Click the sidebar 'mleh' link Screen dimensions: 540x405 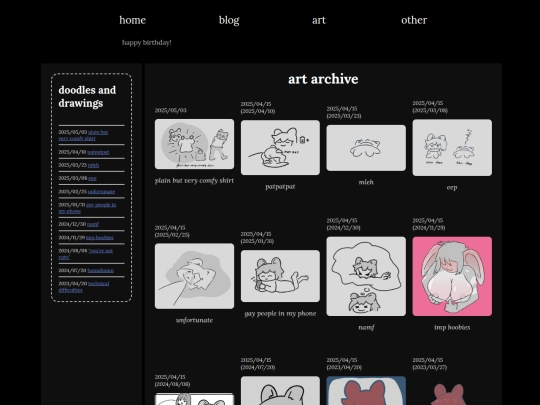[x=93, y=165]
